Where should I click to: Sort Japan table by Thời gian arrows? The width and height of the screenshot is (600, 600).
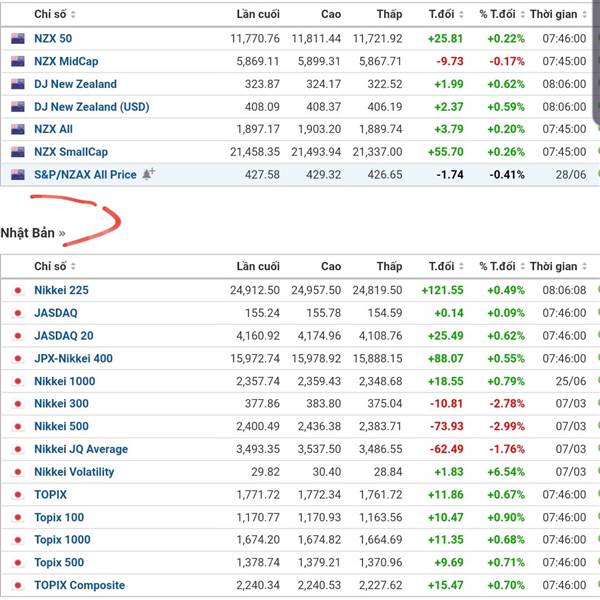click(584, 266)
